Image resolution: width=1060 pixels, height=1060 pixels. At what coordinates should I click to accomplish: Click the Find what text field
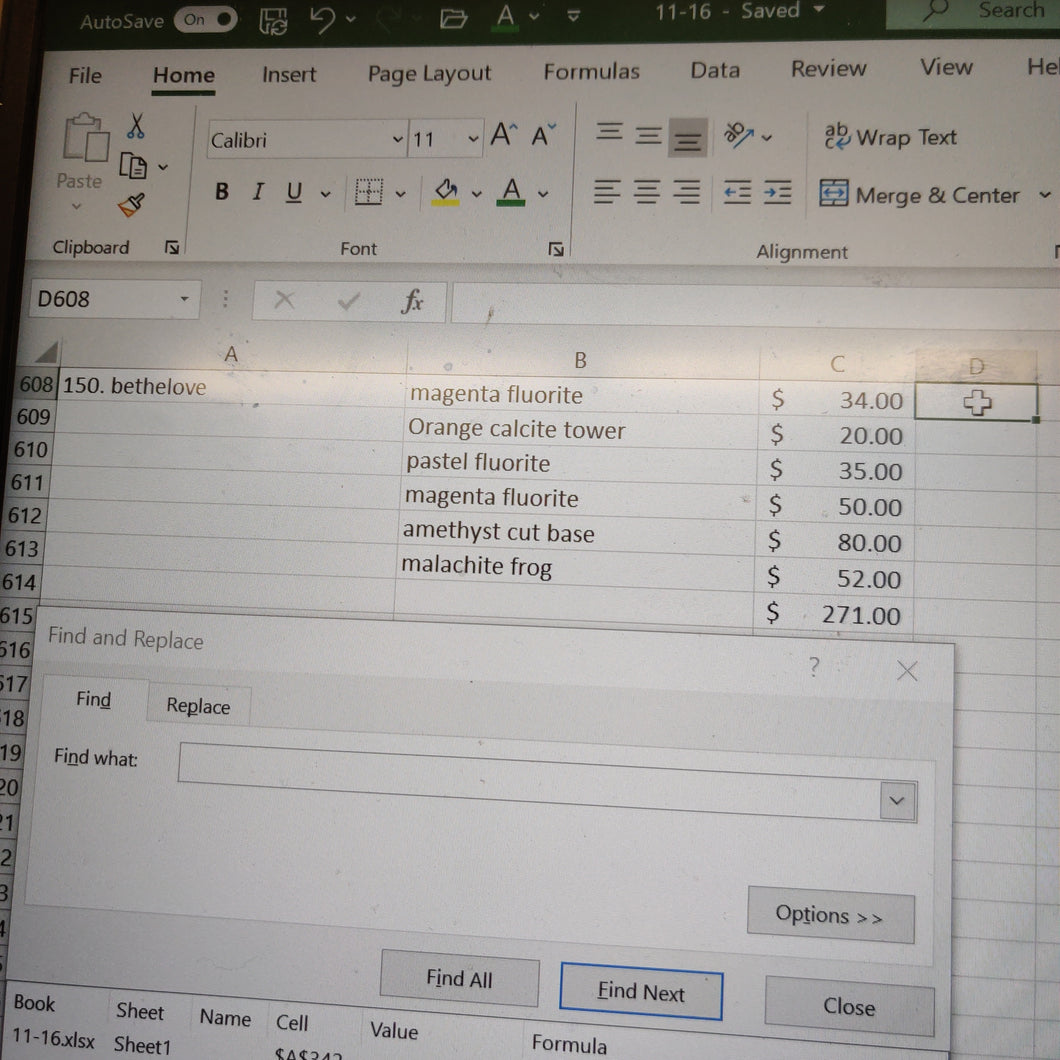(529, 779)
